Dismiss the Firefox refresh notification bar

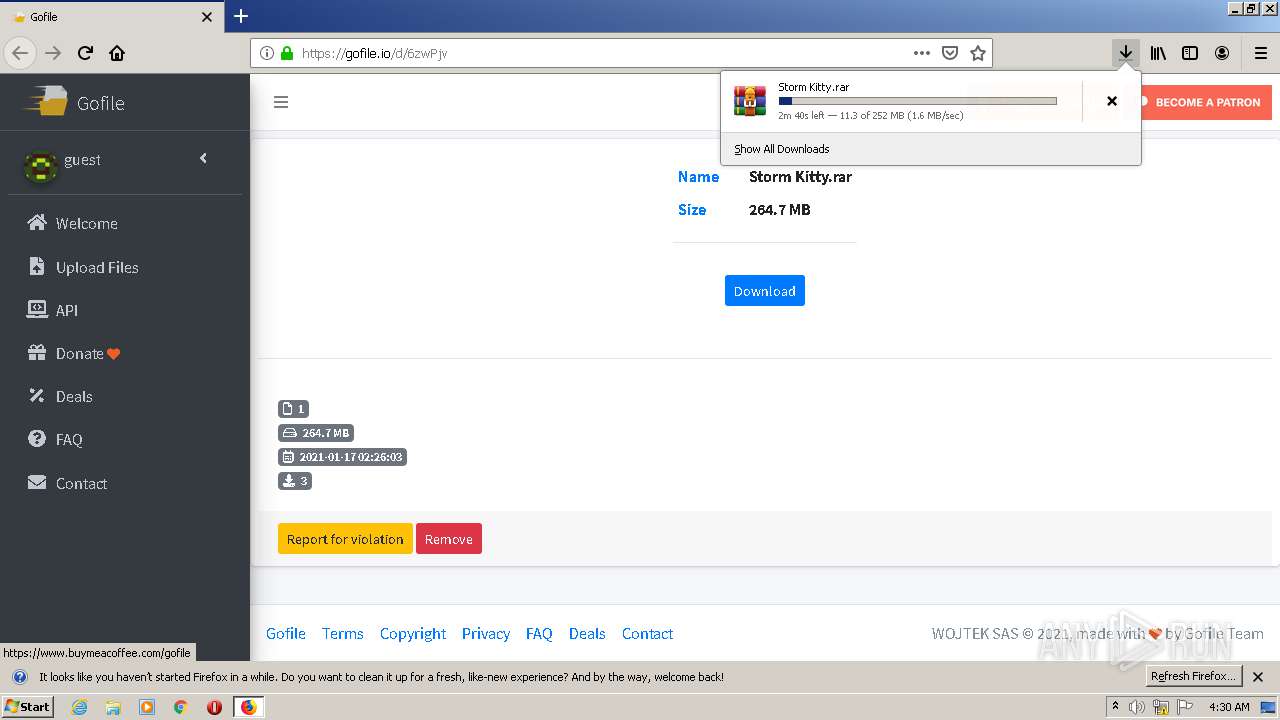coord(1258,677)
